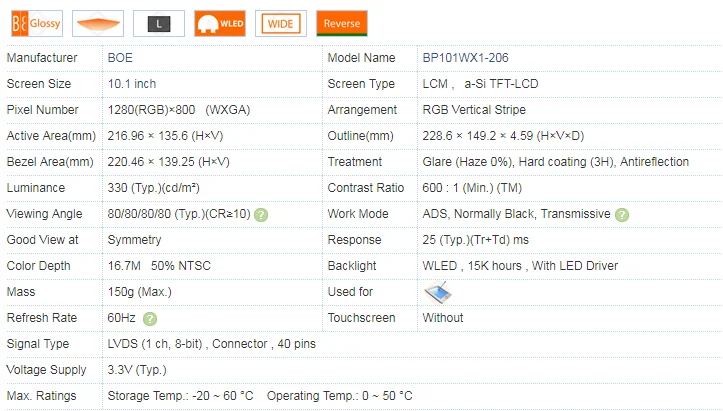Click voltage supply 3.3V (Typ.)
This screenshot has height=411, width=723.
click(137, 370)
